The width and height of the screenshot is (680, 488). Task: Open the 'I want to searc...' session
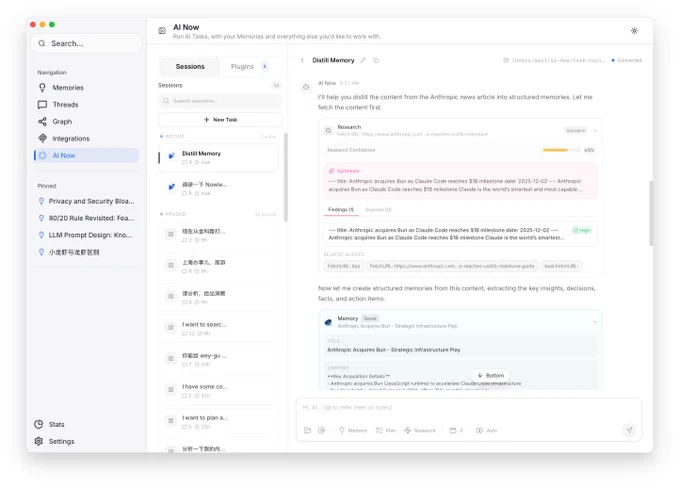[x=219, y=328]
